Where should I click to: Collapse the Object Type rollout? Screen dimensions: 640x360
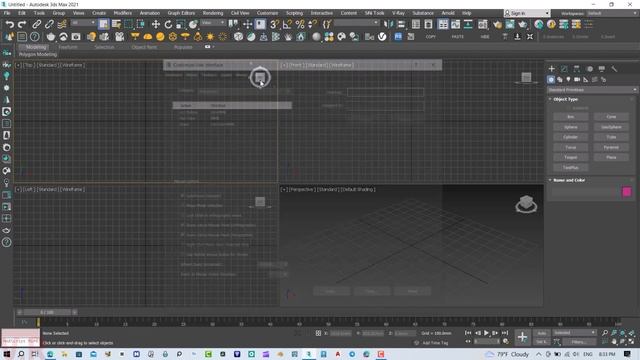click(x=565, y=99)
